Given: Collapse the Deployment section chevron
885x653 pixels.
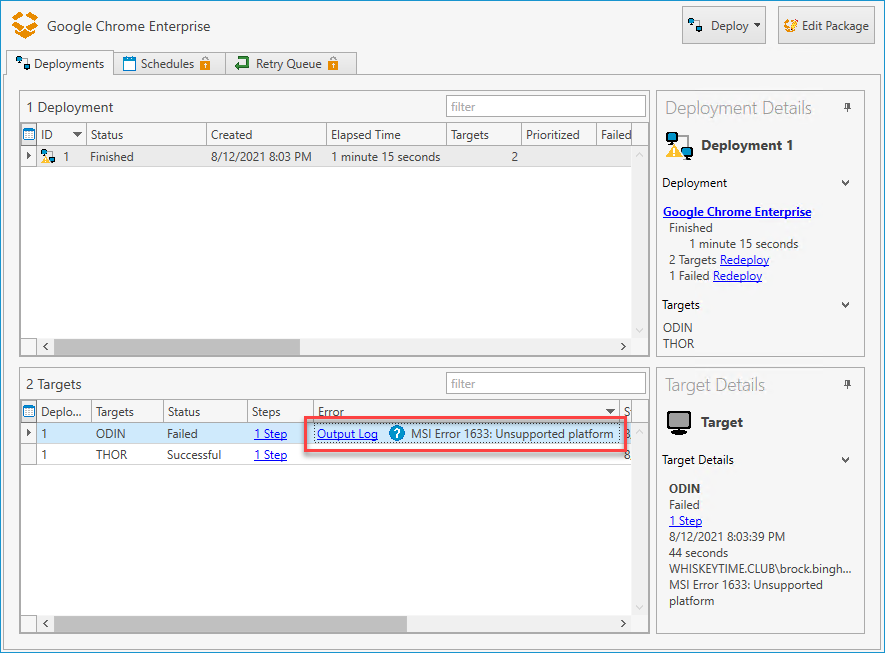Looking at the screenshot, I should click(x=845, y=183).
